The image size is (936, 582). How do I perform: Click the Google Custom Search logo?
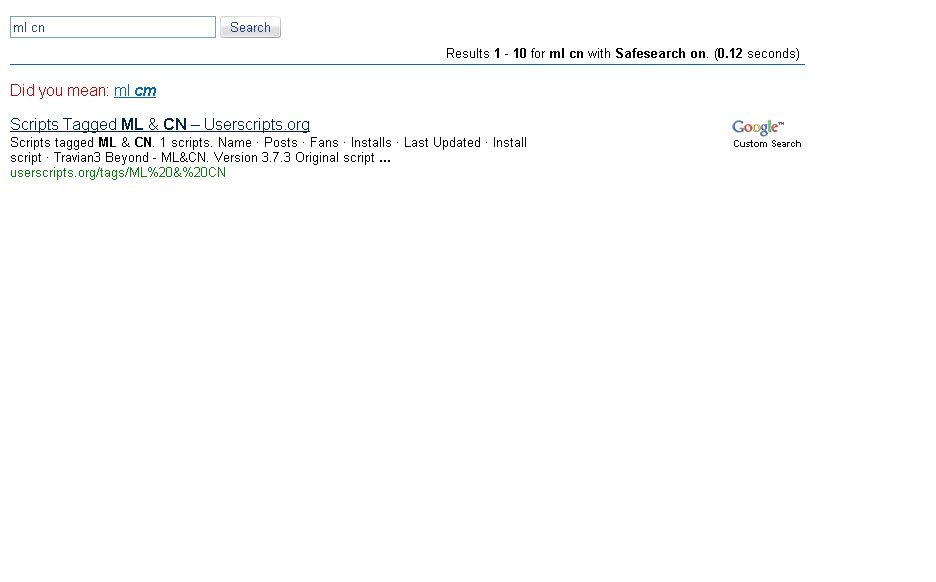click(766, 134)
